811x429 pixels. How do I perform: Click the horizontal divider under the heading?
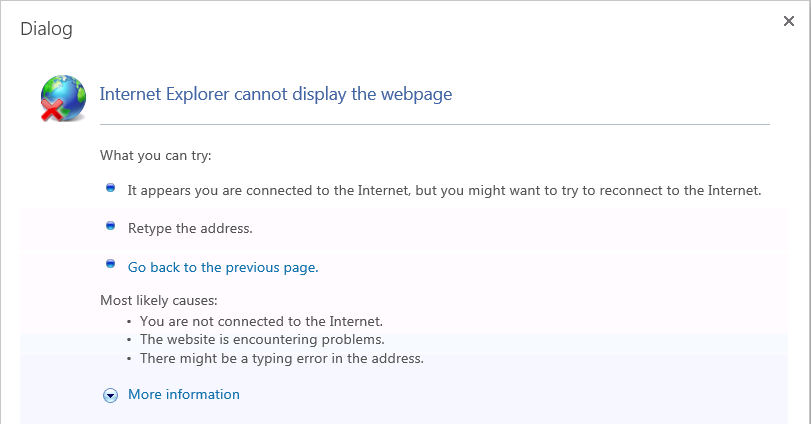[x=434, y=124]
